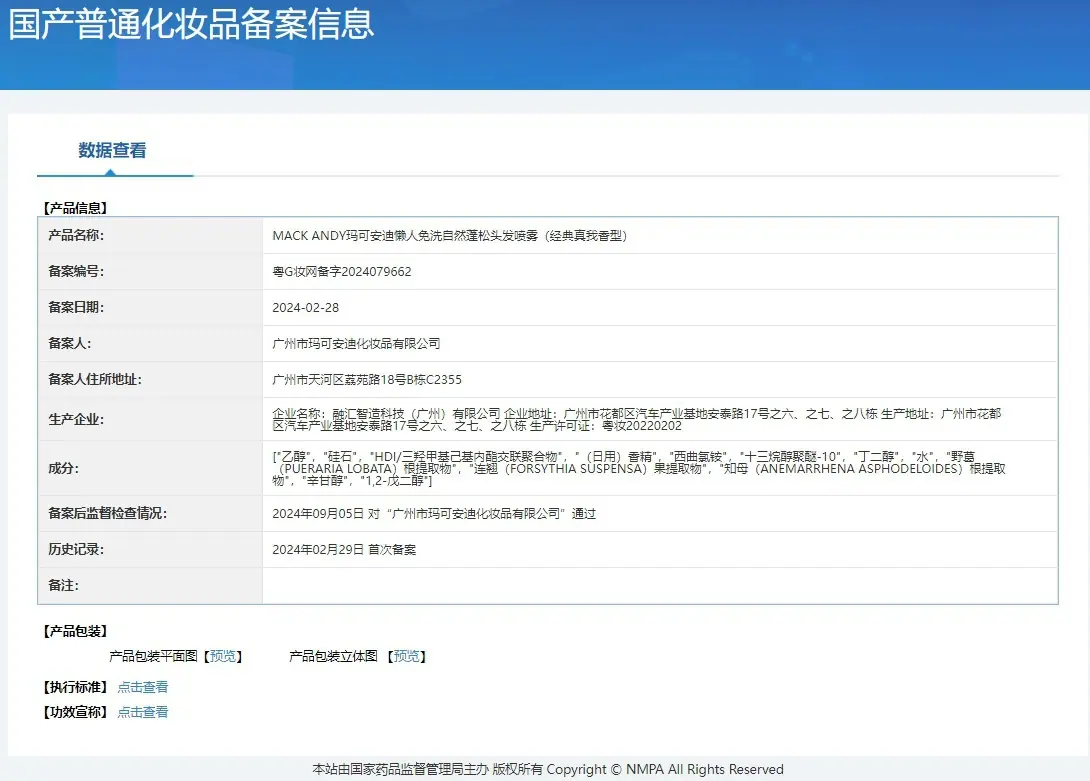Screen dimensions: 1090x781
Task: Click the product name MACK ANDY value
Action: click(450, 236)
